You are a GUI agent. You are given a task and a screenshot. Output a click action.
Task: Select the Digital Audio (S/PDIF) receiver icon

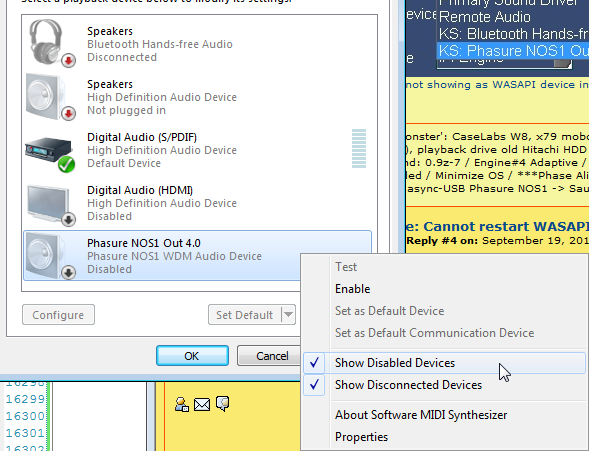50,154
